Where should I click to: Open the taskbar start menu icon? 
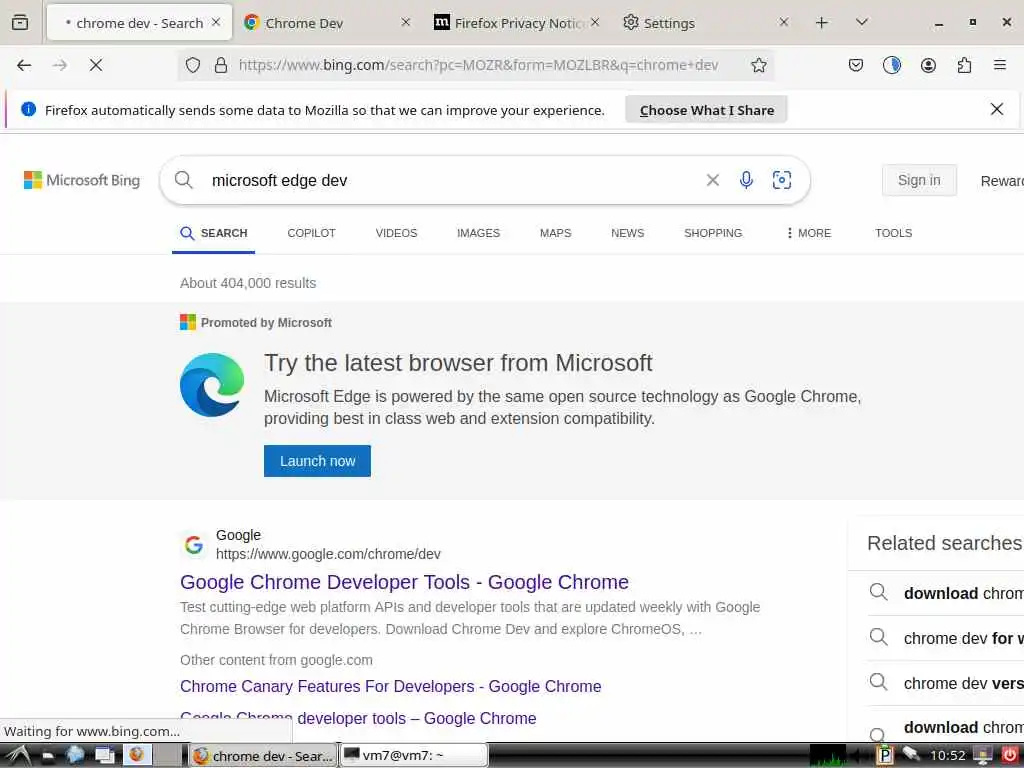point(18,755)
